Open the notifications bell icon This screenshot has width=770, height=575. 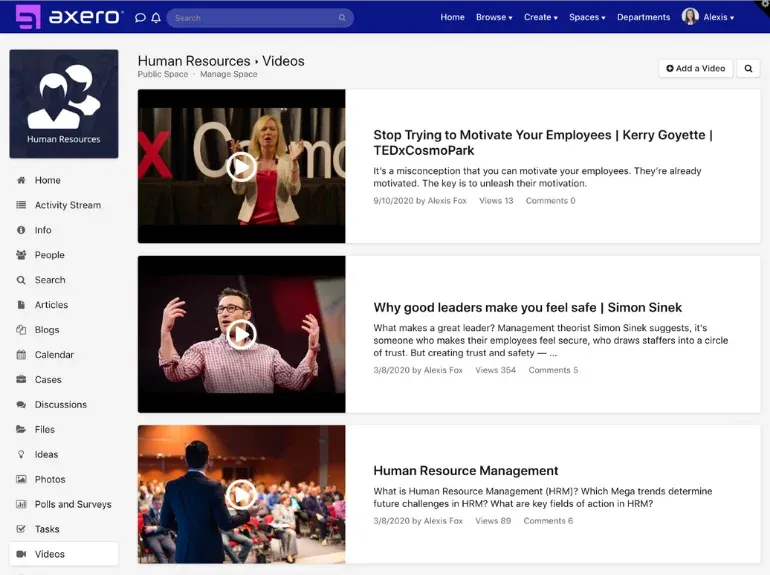pos(156,18)
